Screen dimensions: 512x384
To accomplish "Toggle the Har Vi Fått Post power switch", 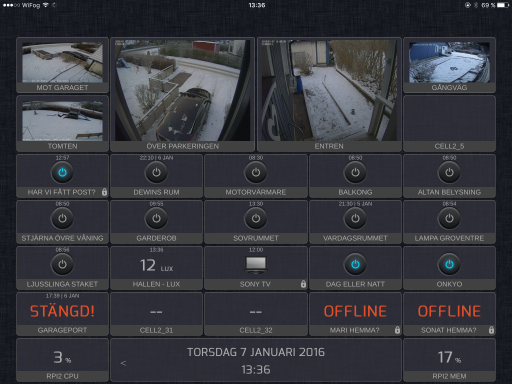I will pos(62,173).
